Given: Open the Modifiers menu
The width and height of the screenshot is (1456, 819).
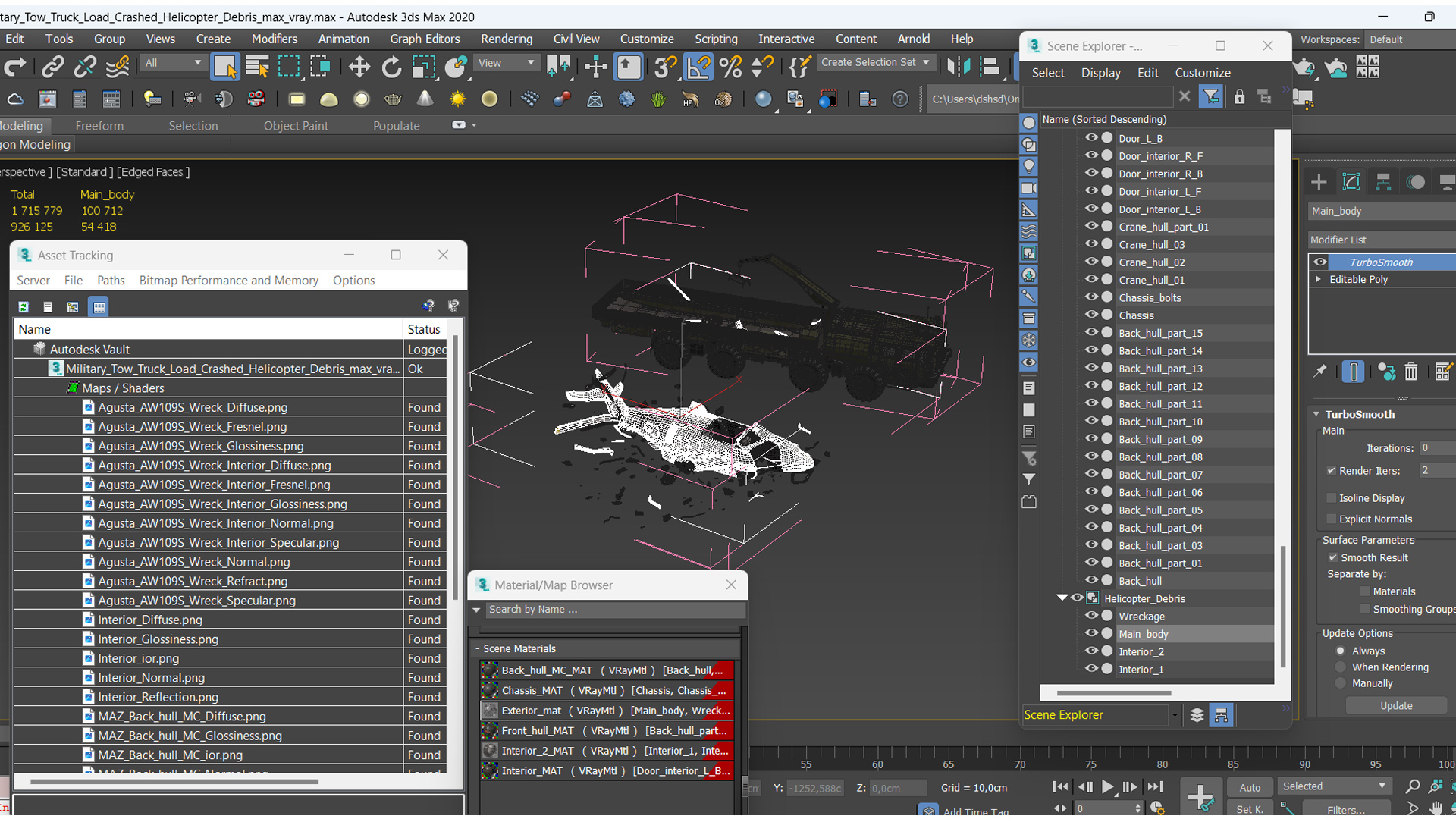Looking at the screenshot, I should (x=275, y=39).
